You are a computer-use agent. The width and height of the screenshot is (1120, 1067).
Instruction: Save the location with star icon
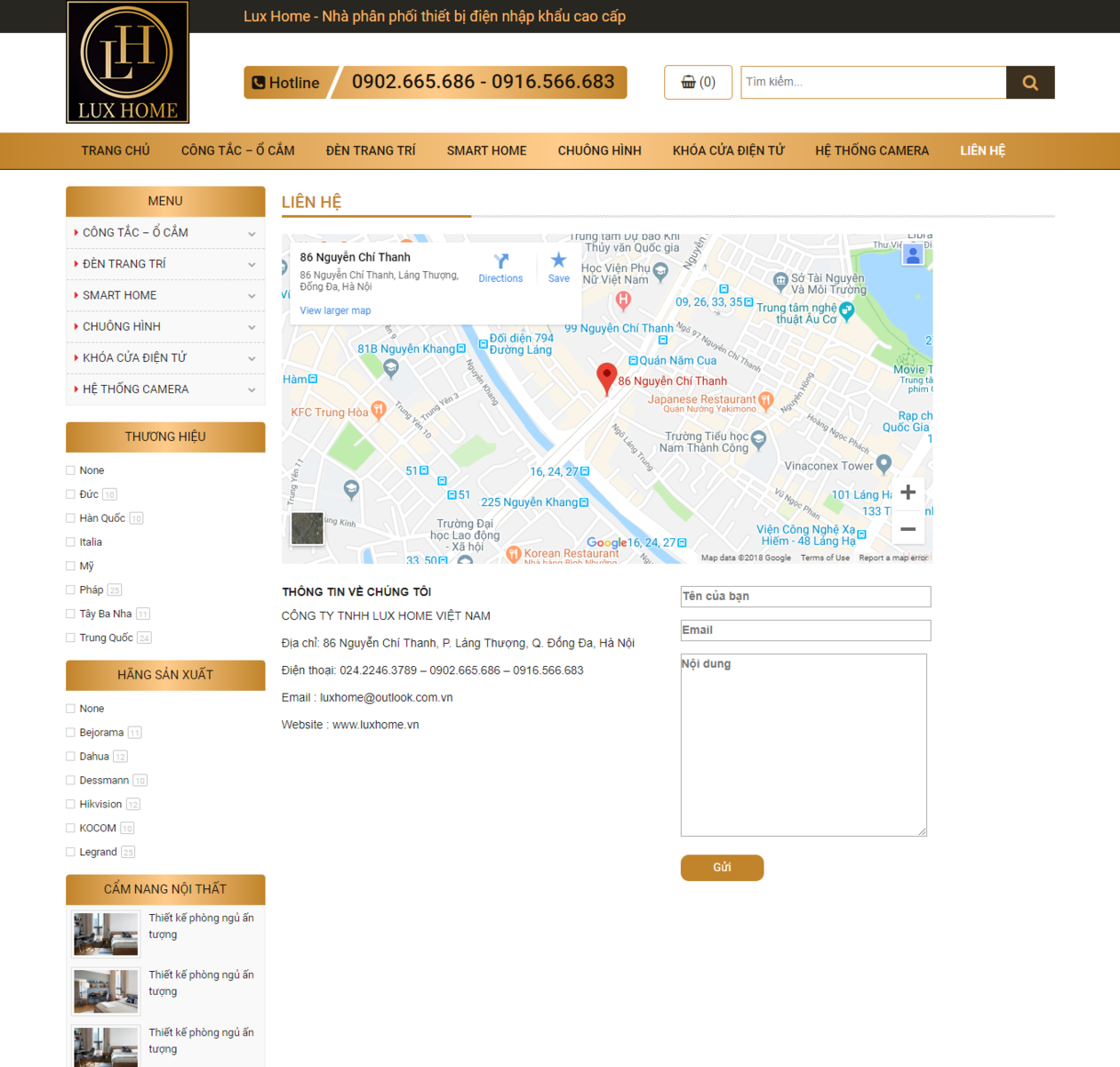(x=558, y=267)
